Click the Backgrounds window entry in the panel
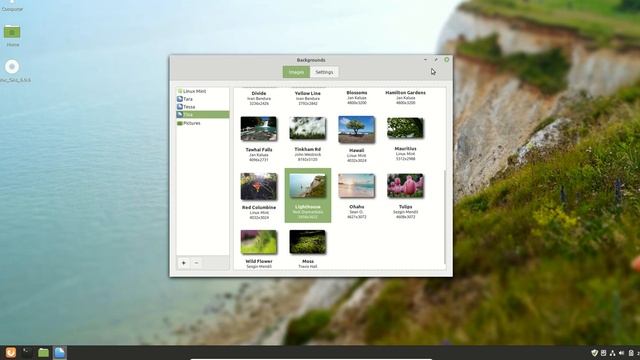The image size is (640, 360). (60, 352)
